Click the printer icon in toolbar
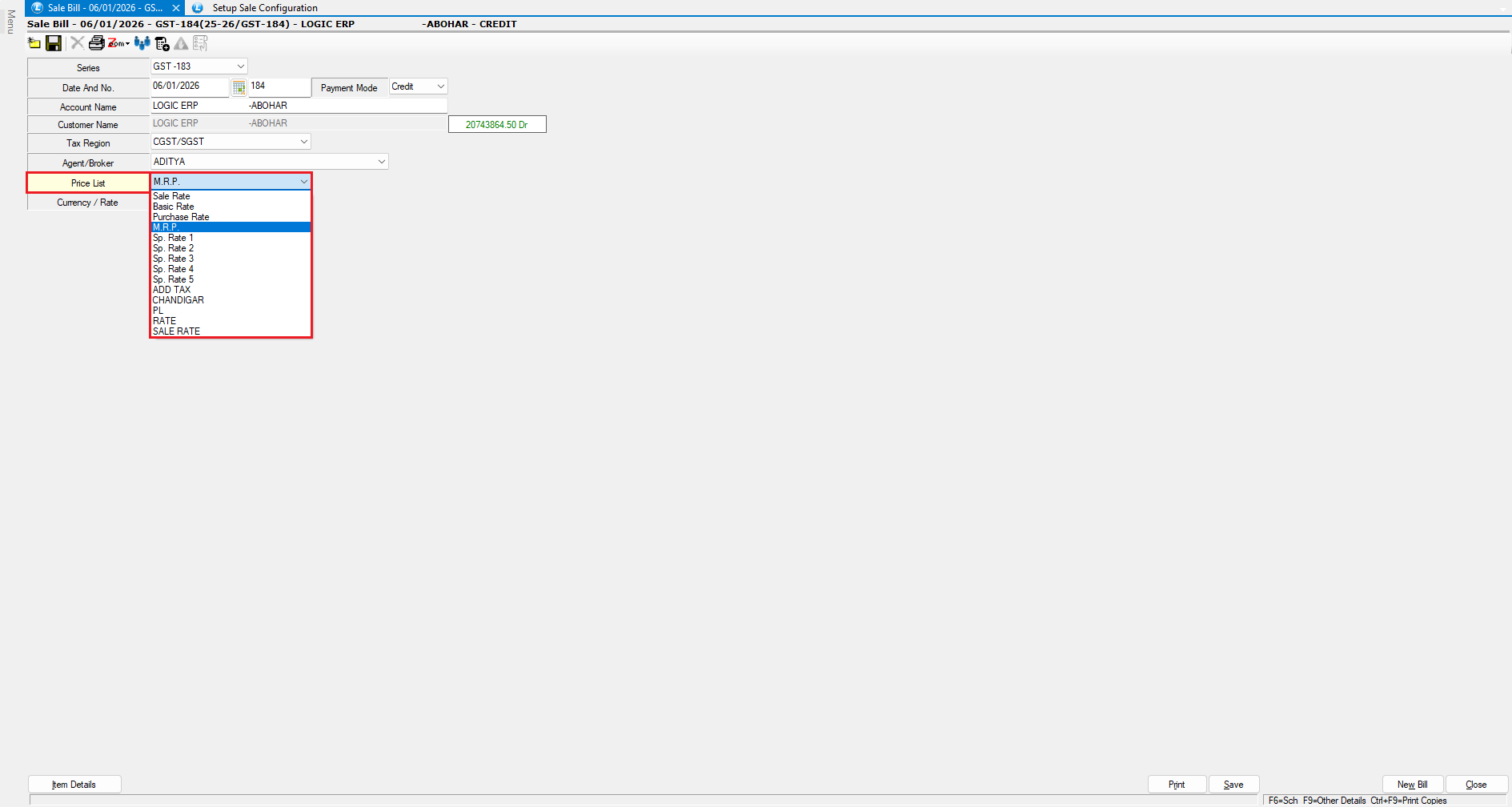This screenshot has width=1512, height=807. 96,43
